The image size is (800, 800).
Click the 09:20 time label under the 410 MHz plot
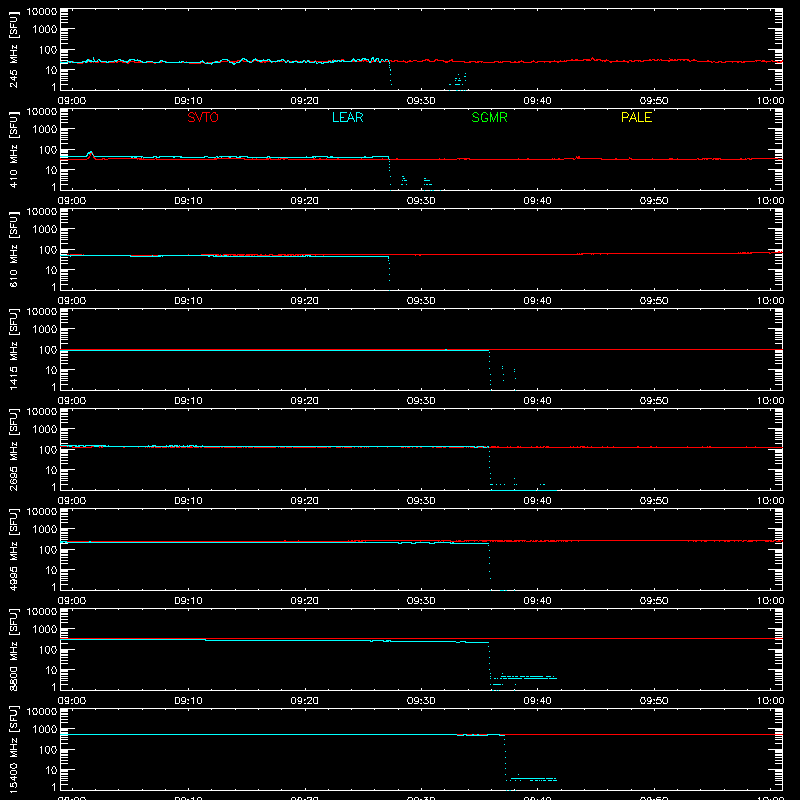click(x=305, y=201)
